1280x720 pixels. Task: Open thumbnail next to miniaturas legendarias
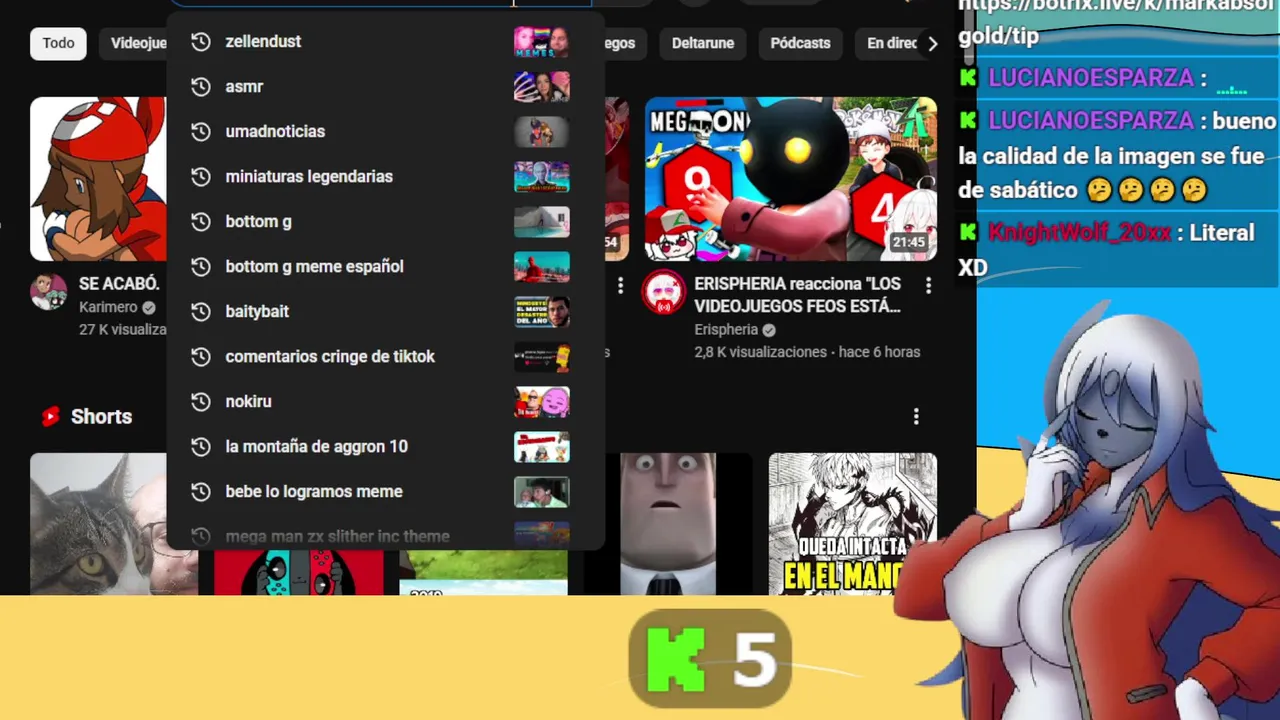pos(542,176)
